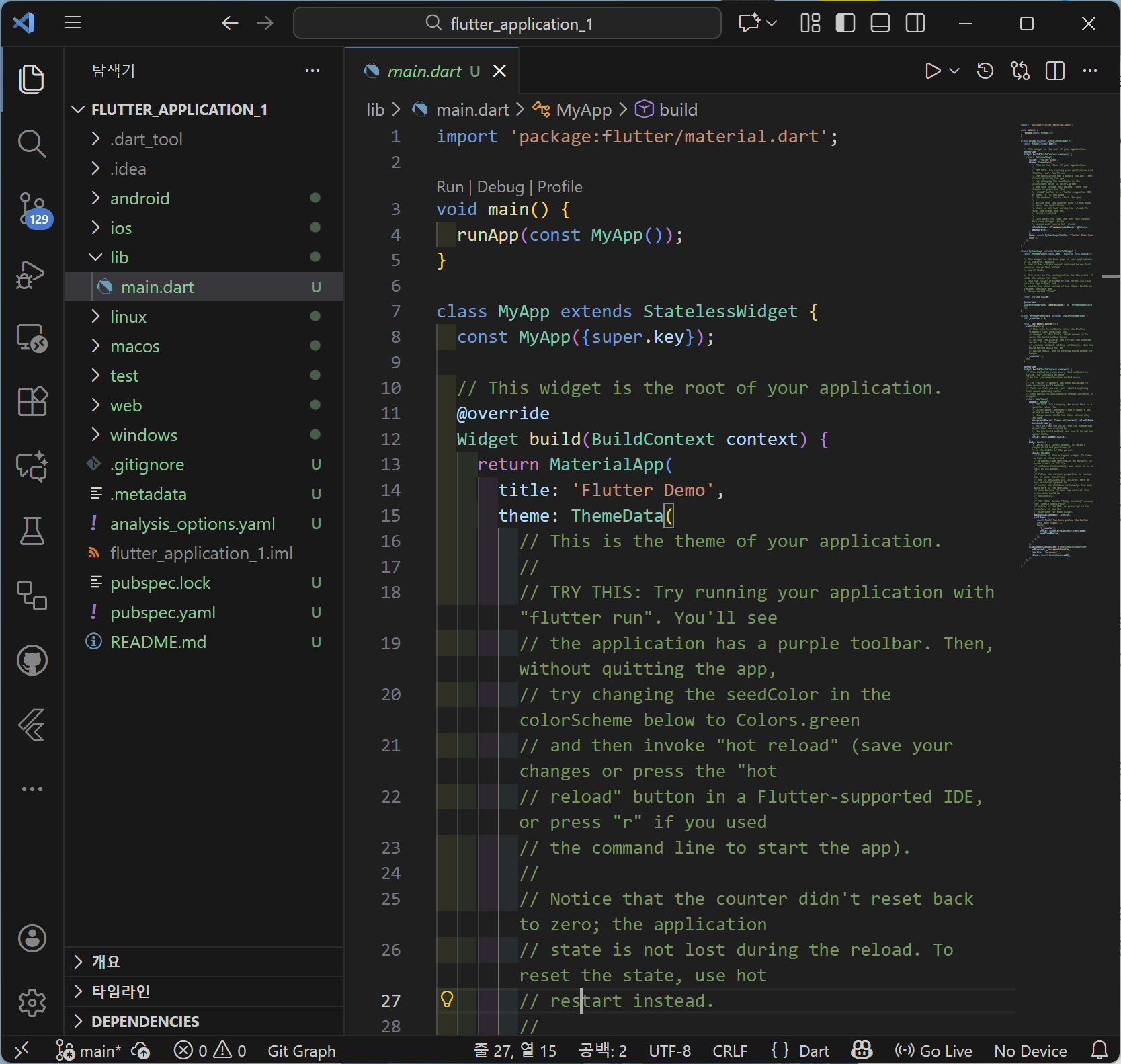The image size is (1121, 1064).
Task: Open the Run and Debug view
Action: tap(32, 274)
